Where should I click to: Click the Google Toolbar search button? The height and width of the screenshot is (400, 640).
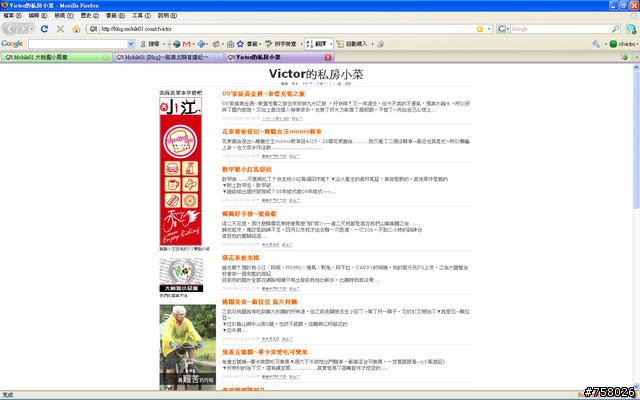click(151, 44)
